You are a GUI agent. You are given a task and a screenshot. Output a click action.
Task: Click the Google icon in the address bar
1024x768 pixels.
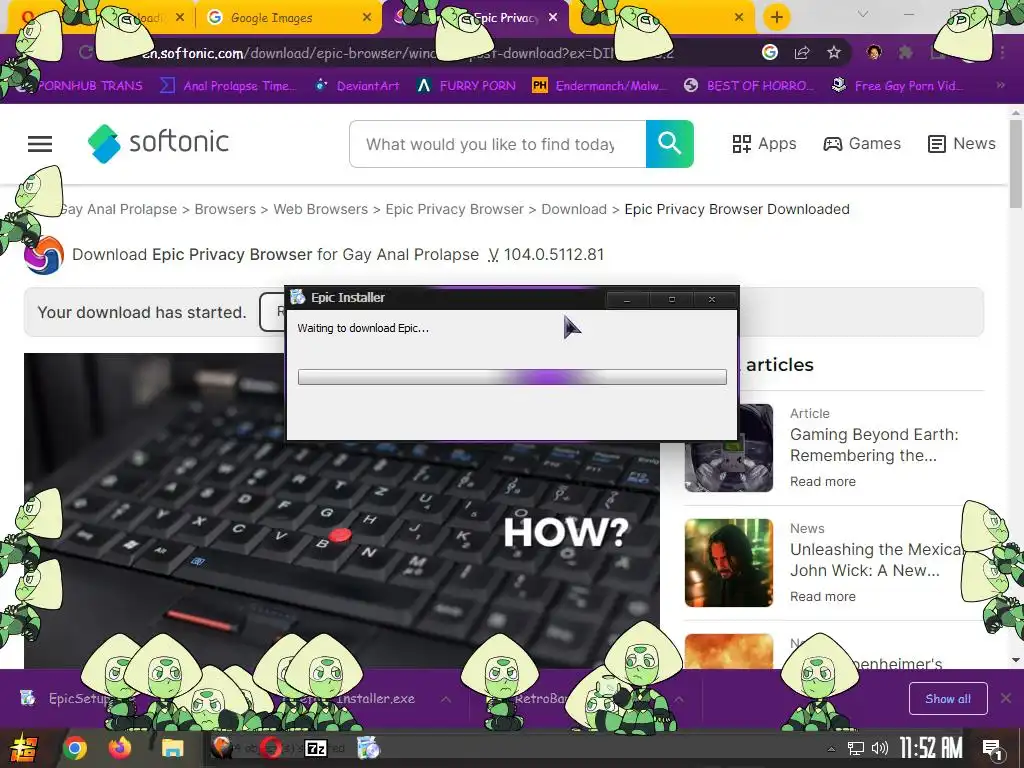point(770,52)
